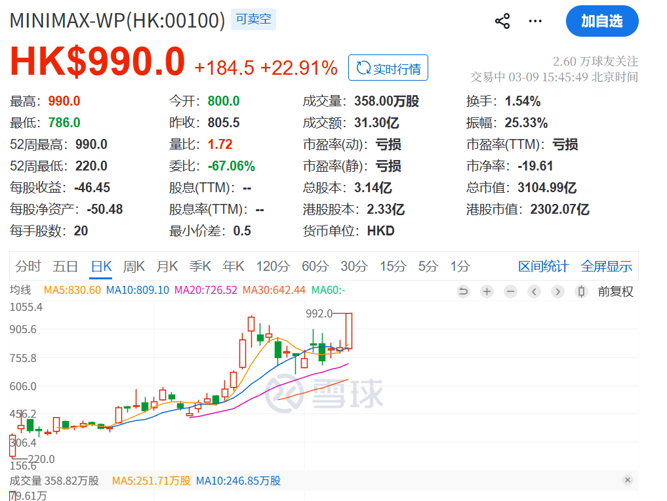
Task: Shift chart right with the right chevron
Action: pyautogui.click(x=559, y=291)
